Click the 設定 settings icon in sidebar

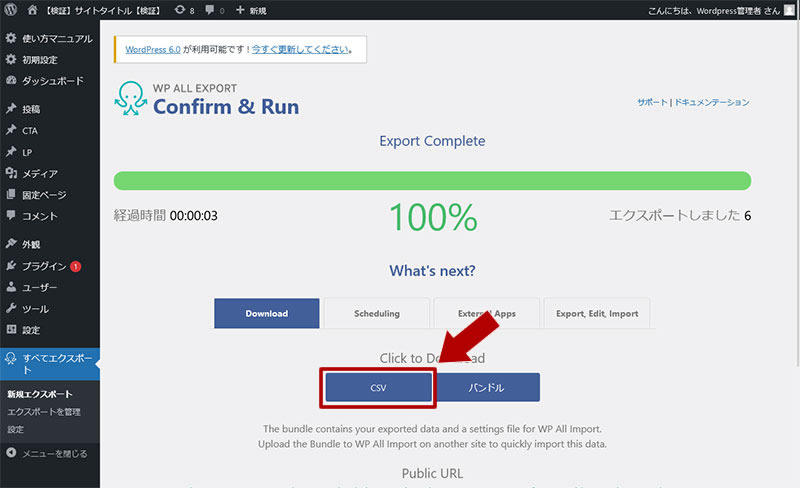coord(11,329)
